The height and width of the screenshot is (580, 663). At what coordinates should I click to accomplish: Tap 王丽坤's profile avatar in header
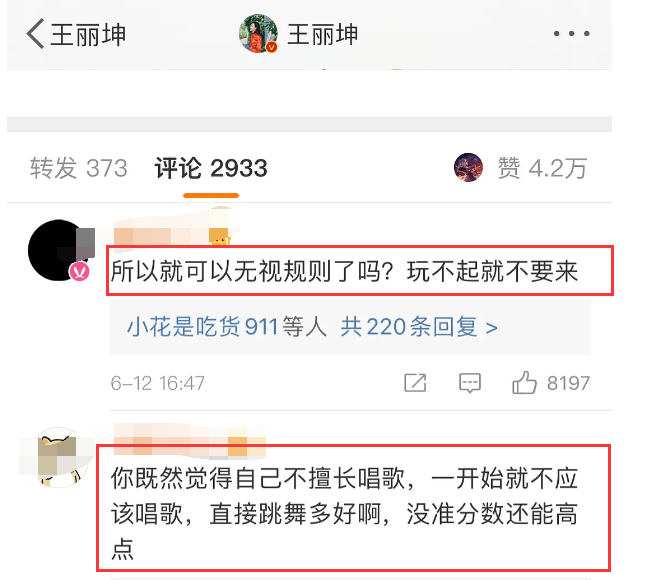tap(258, 33)
